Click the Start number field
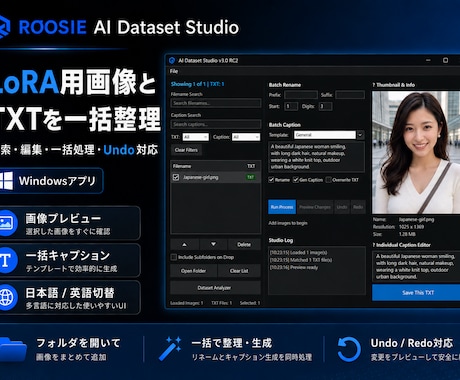 (x=291, y=106)
